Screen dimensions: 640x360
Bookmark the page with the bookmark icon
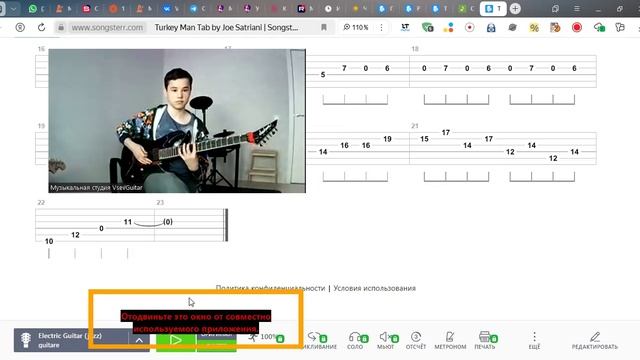324,27
